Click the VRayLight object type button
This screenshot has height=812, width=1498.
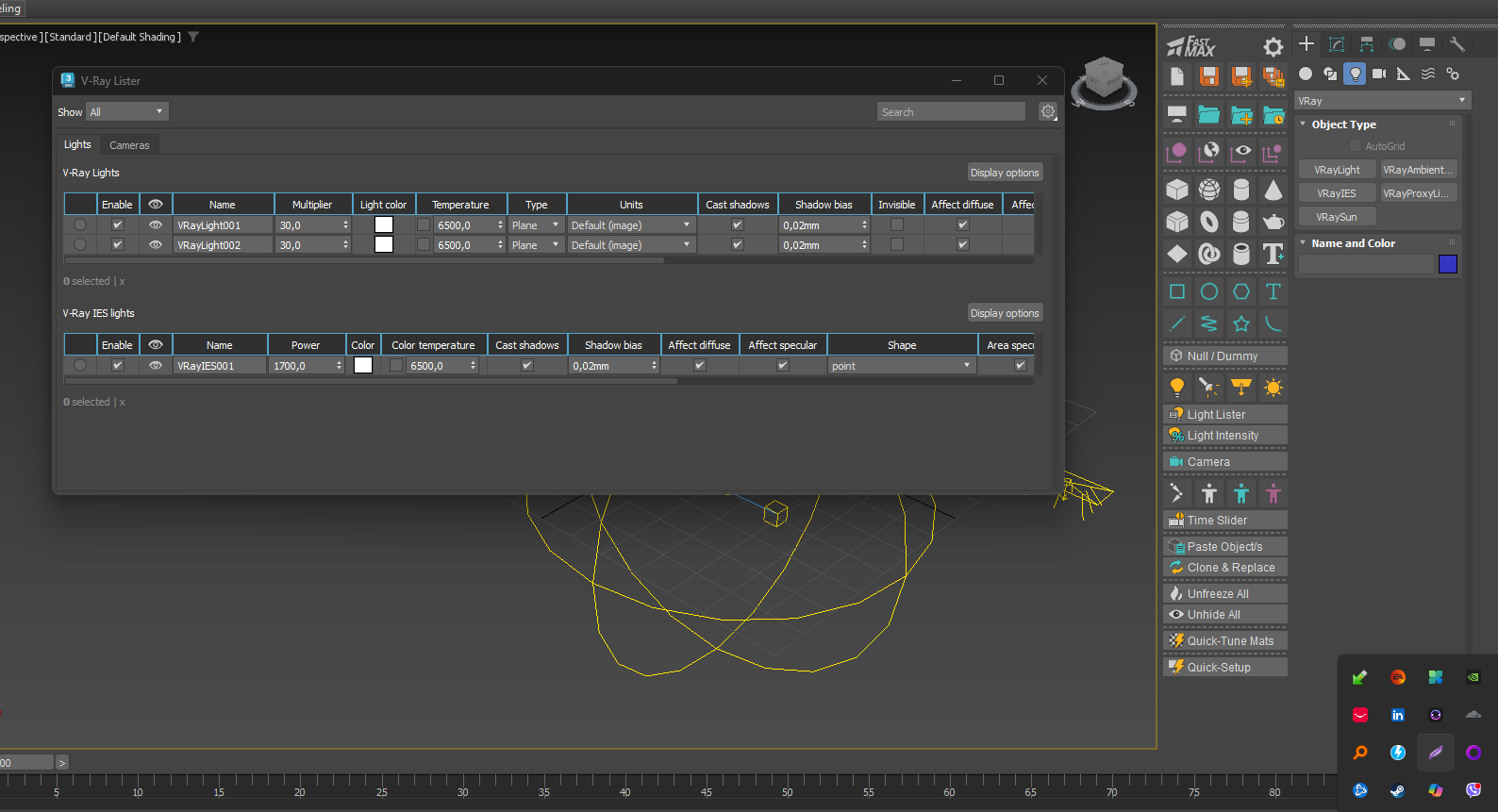point(1338,170)
